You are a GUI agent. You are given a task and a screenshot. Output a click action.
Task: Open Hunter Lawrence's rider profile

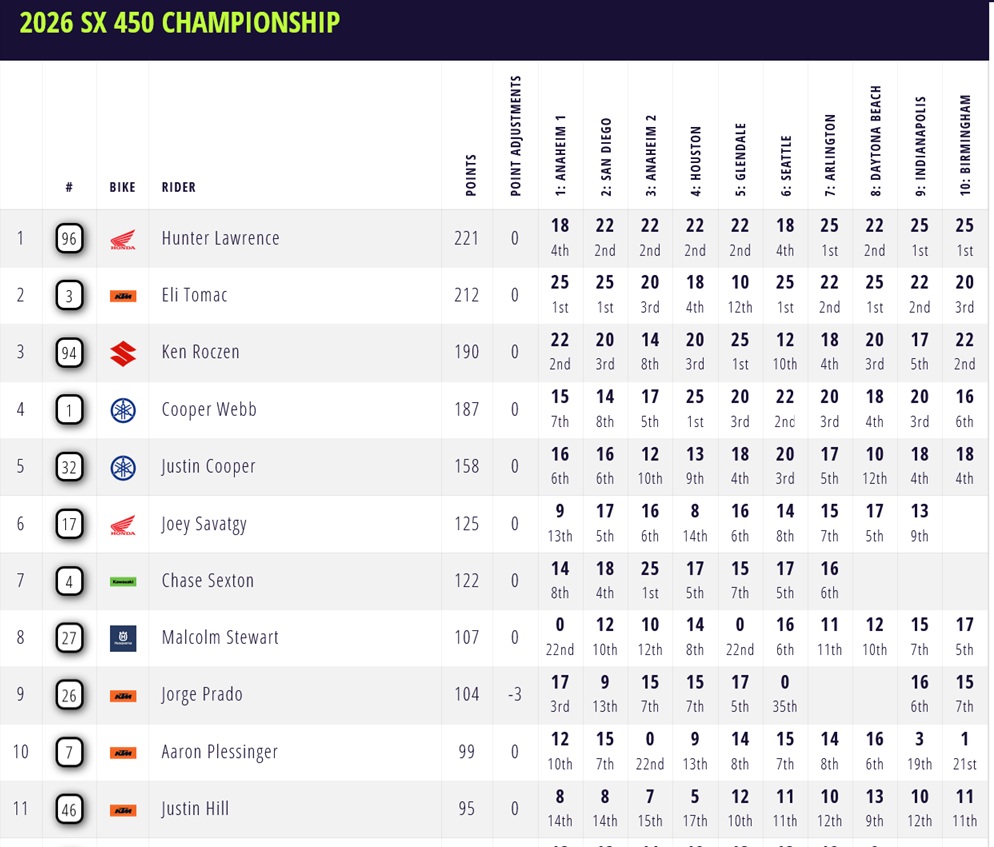pyautogui.click(x=220, y=239)
